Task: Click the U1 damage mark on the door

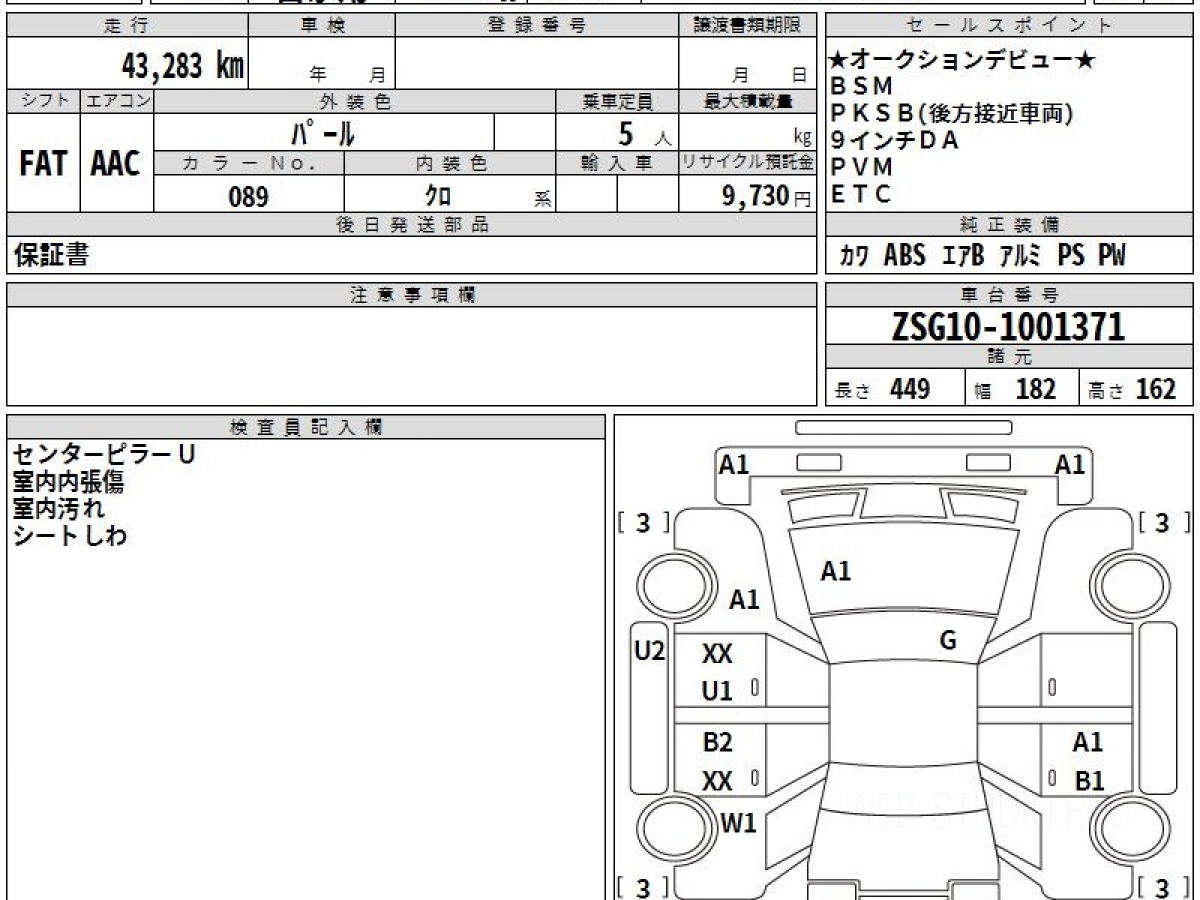Action: point(717,691)
